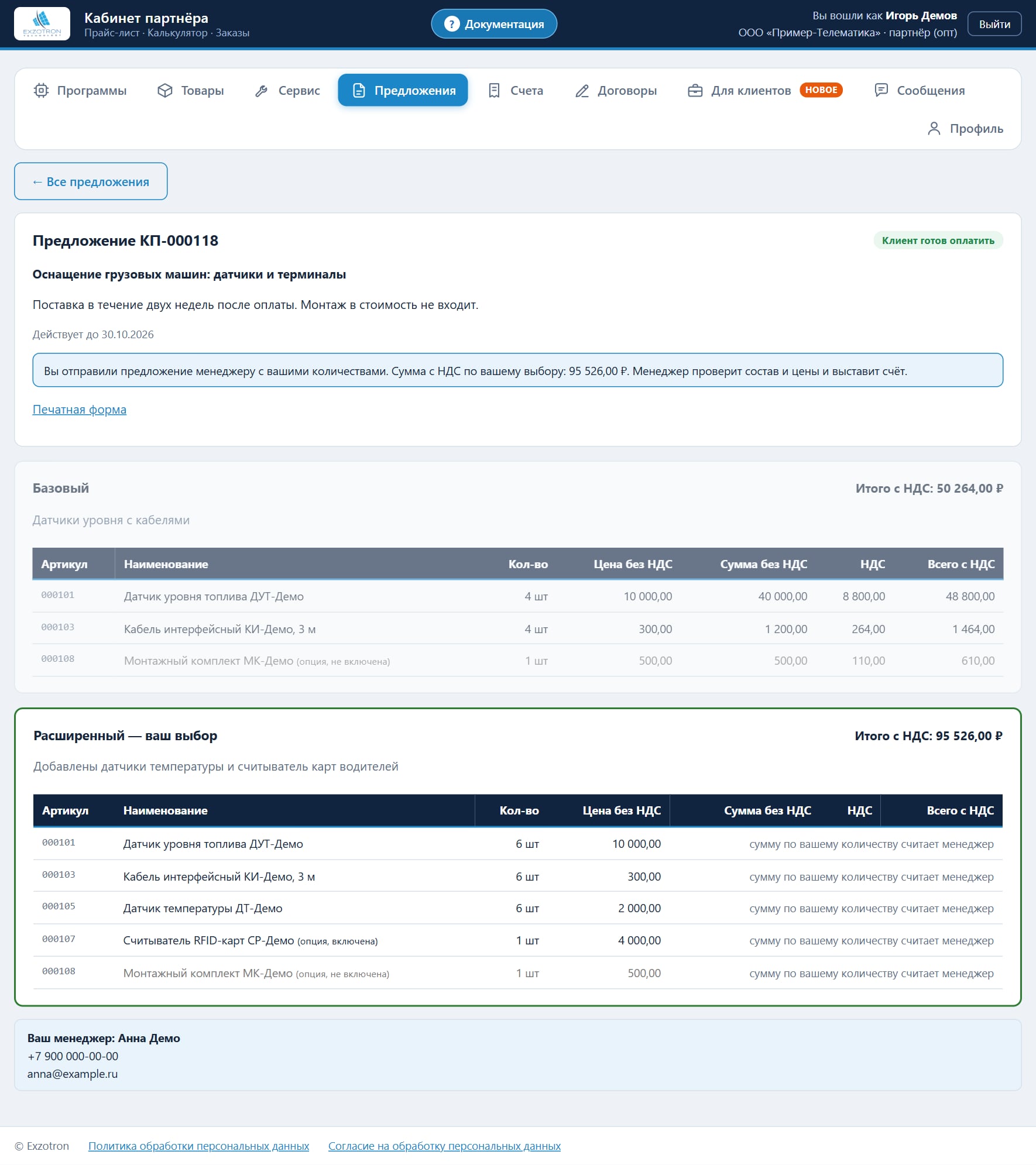The width and height of the screenshot is (1036, 1165).
Task: Go back via Все предложения button
Action: point(91,181)
